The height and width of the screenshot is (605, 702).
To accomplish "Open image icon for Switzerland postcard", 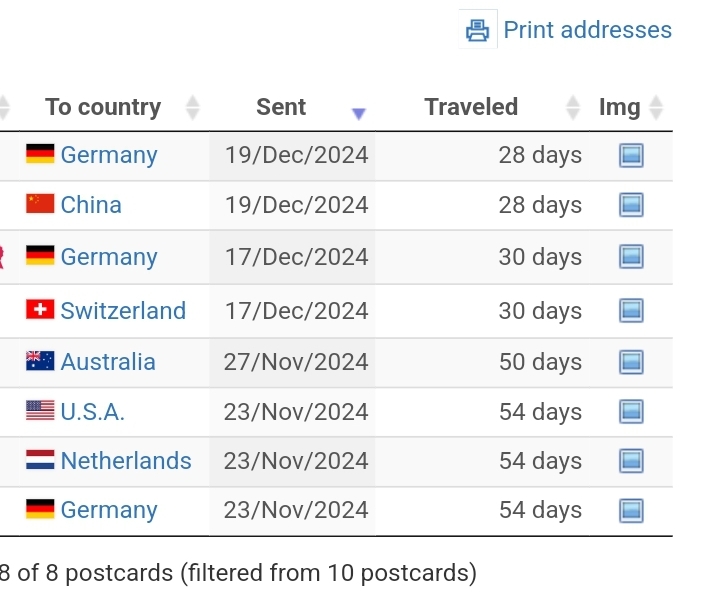I will coord(631,310).
